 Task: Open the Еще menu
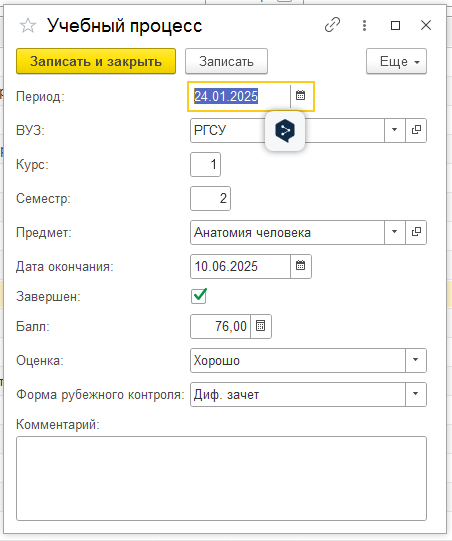[x=396, y=61]
